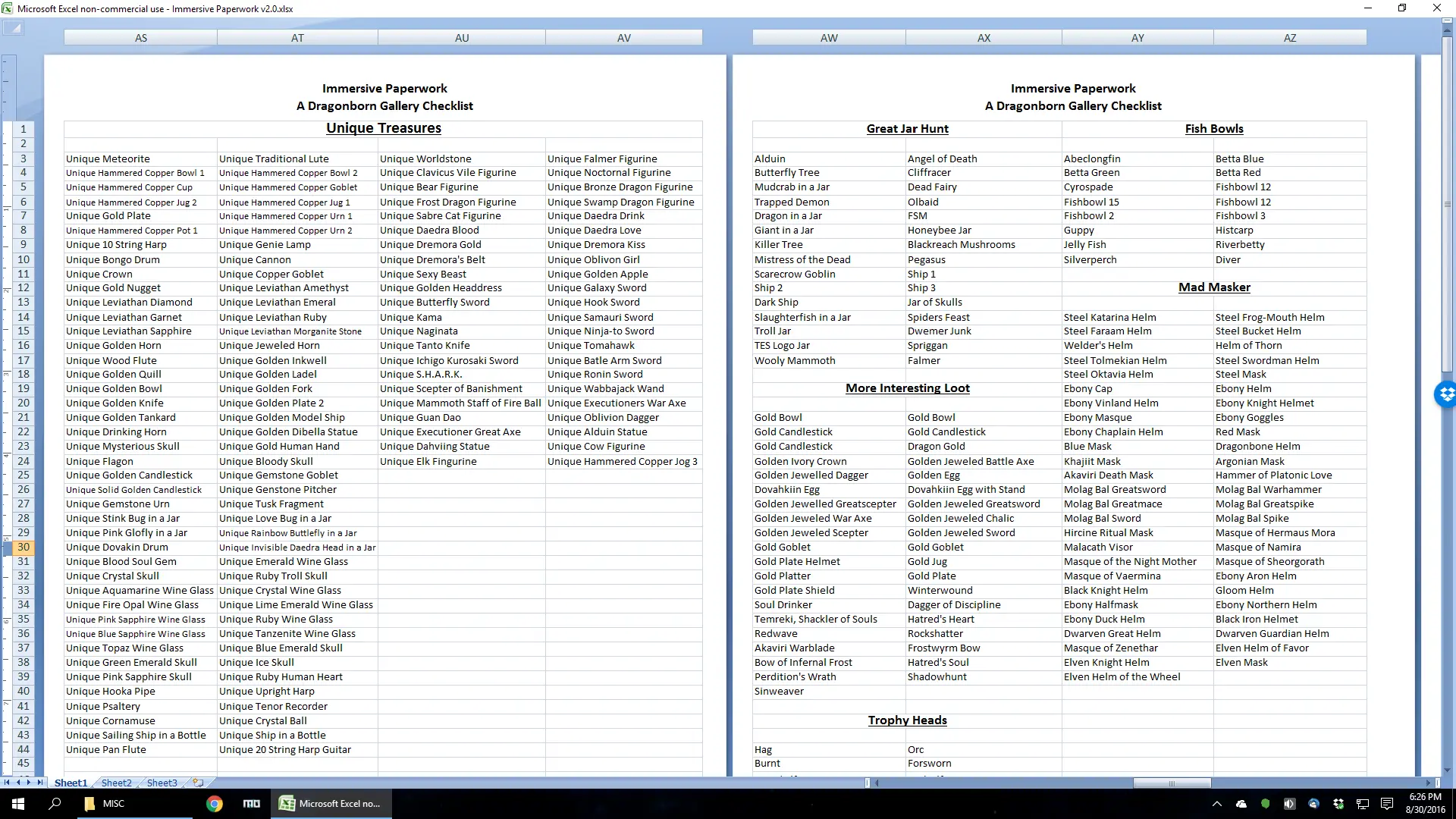Switch to Sheet1 tab
The width and height of the screenshot is (1456, 819).
pyautogui.click(x=71, y=783)
